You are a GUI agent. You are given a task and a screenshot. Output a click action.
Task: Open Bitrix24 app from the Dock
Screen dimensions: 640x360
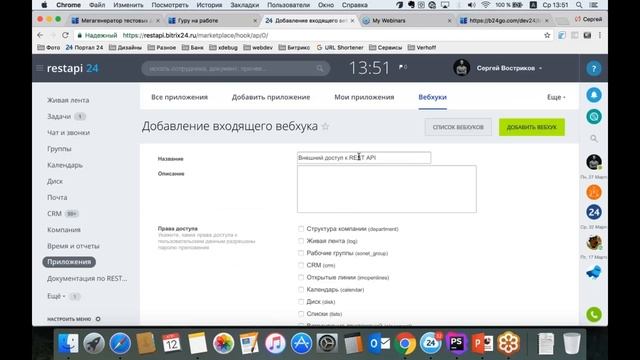(x=431, y=343)
